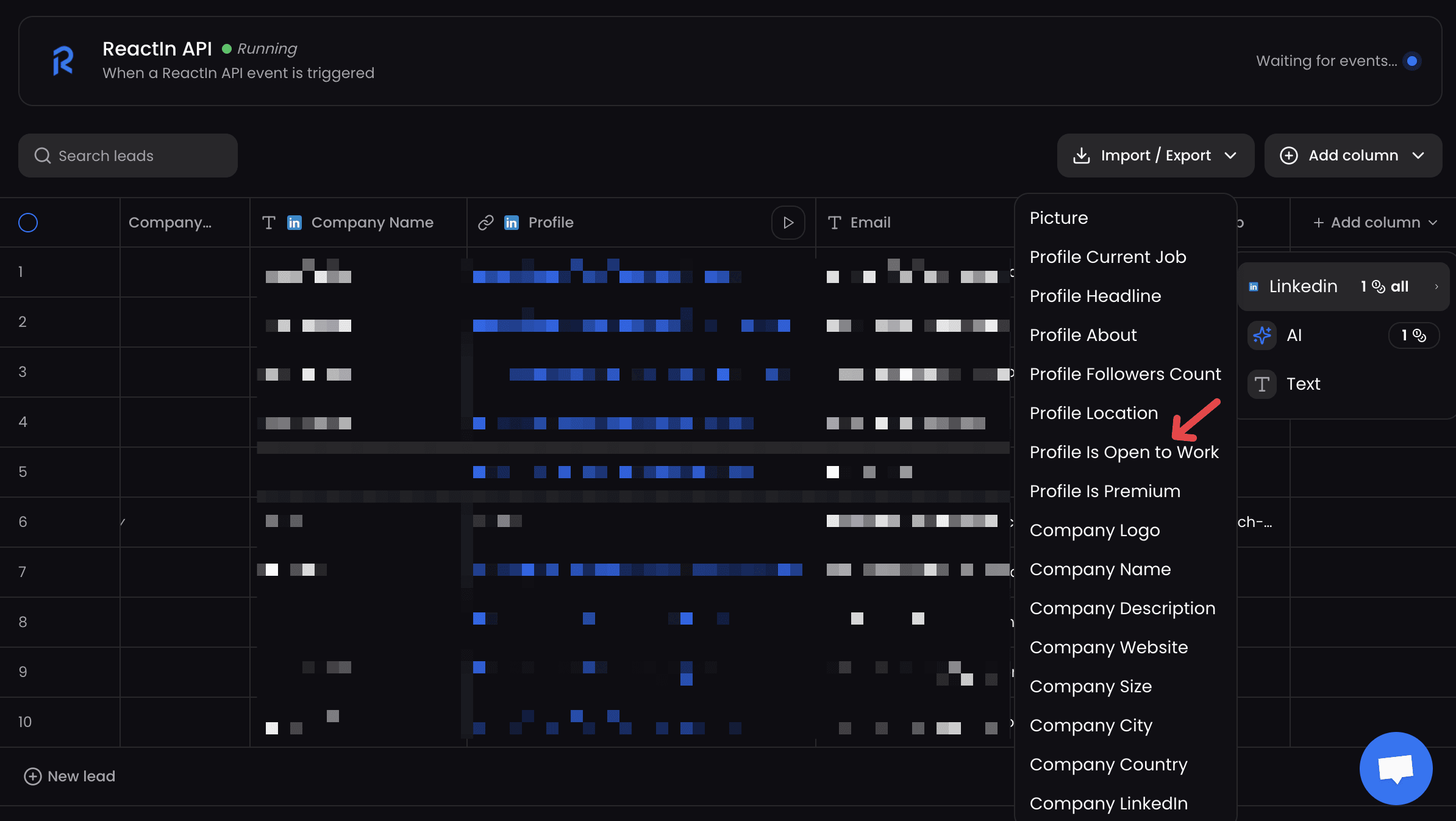Click the Text type T icon
Screen dimensions: 1456x821
(1262, 384)
